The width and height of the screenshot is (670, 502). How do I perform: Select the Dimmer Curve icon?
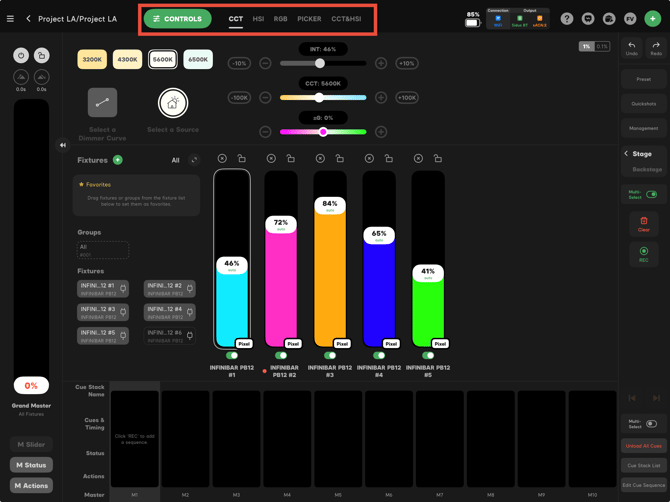pos(103,103)
